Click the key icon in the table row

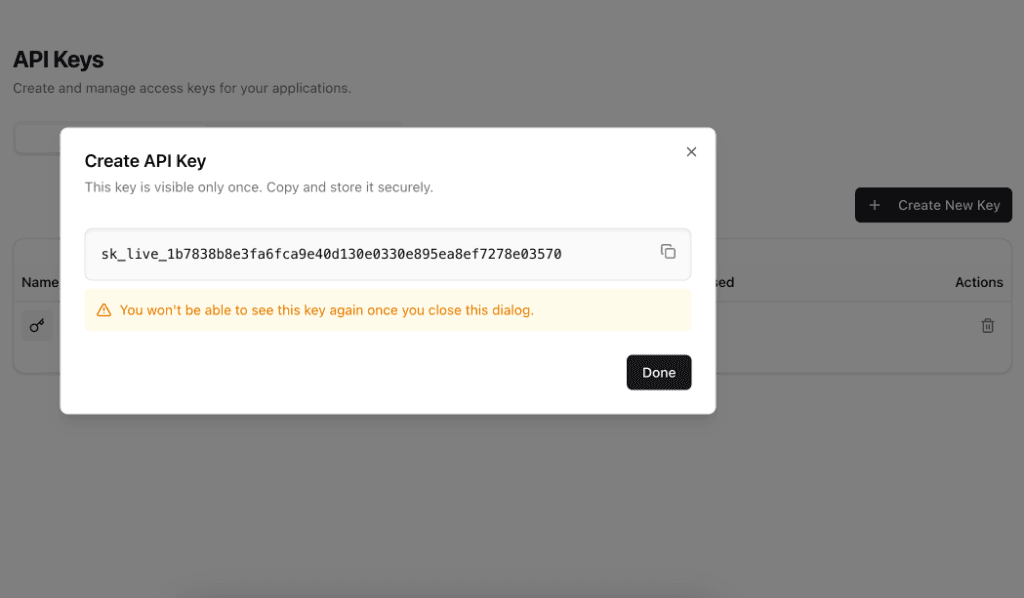(x=36, y=326)
